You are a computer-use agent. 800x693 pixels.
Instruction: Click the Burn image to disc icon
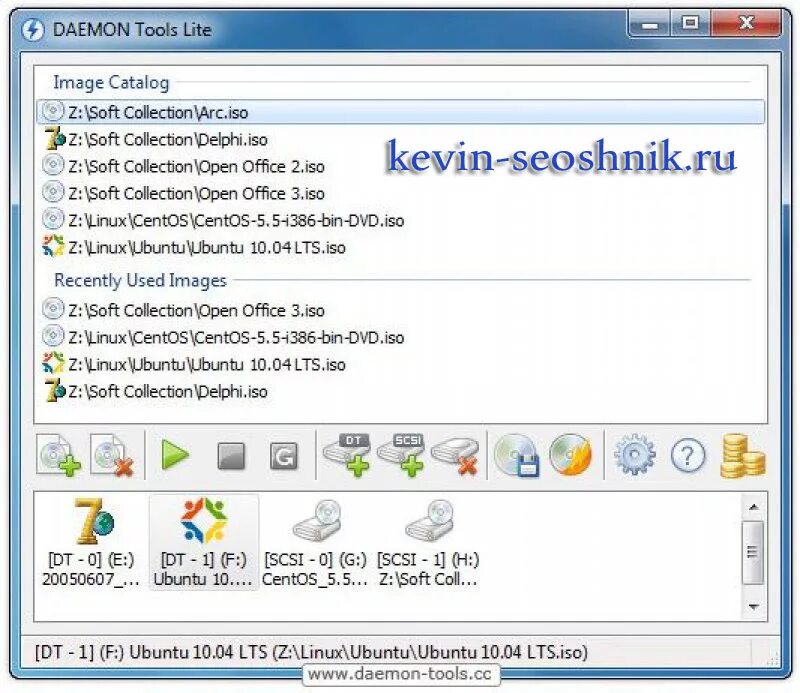(x=571, y=455)
